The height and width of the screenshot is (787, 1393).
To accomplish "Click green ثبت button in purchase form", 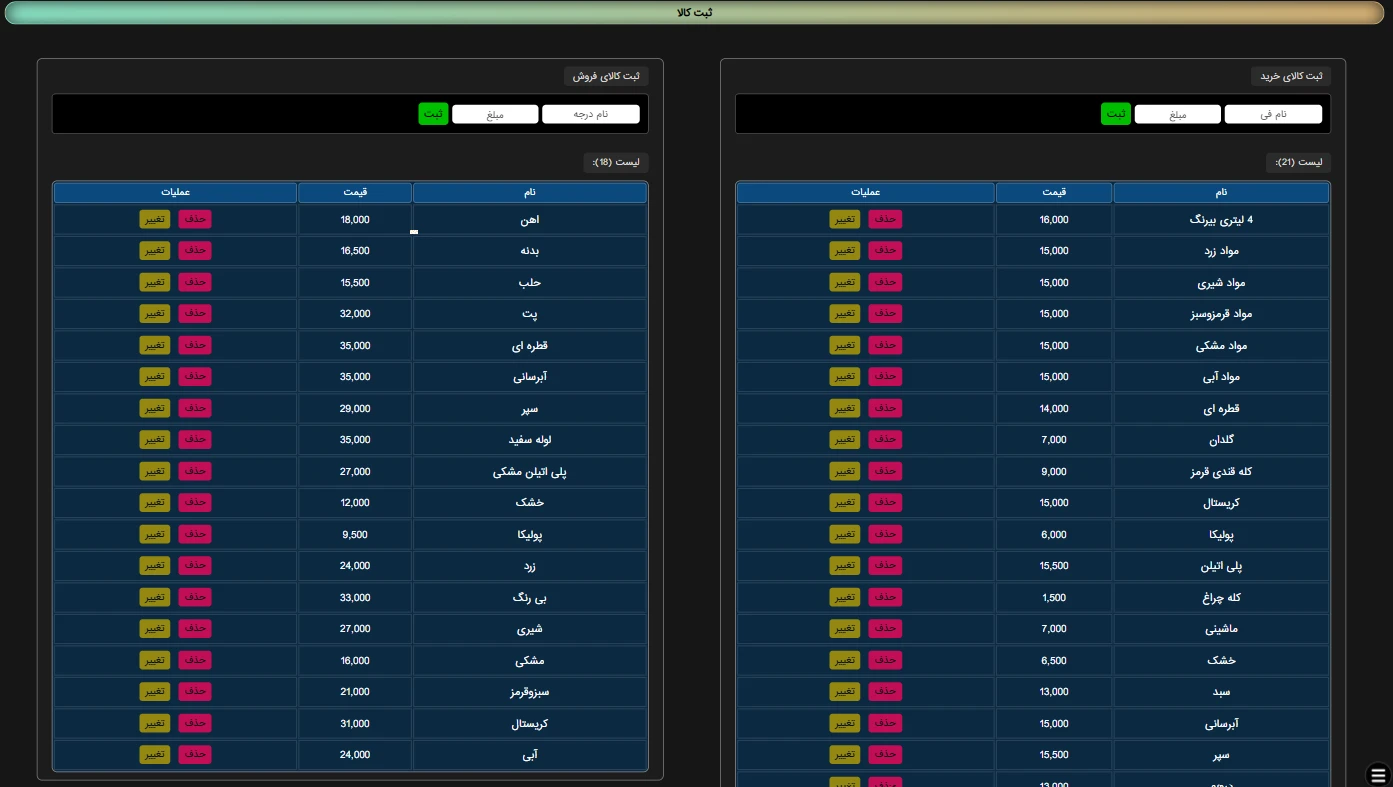I will (x=1115, y=114).
